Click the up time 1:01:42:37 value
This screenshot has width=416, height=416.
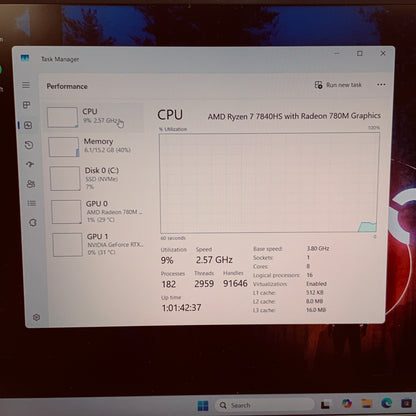click(x=182, y=308)
